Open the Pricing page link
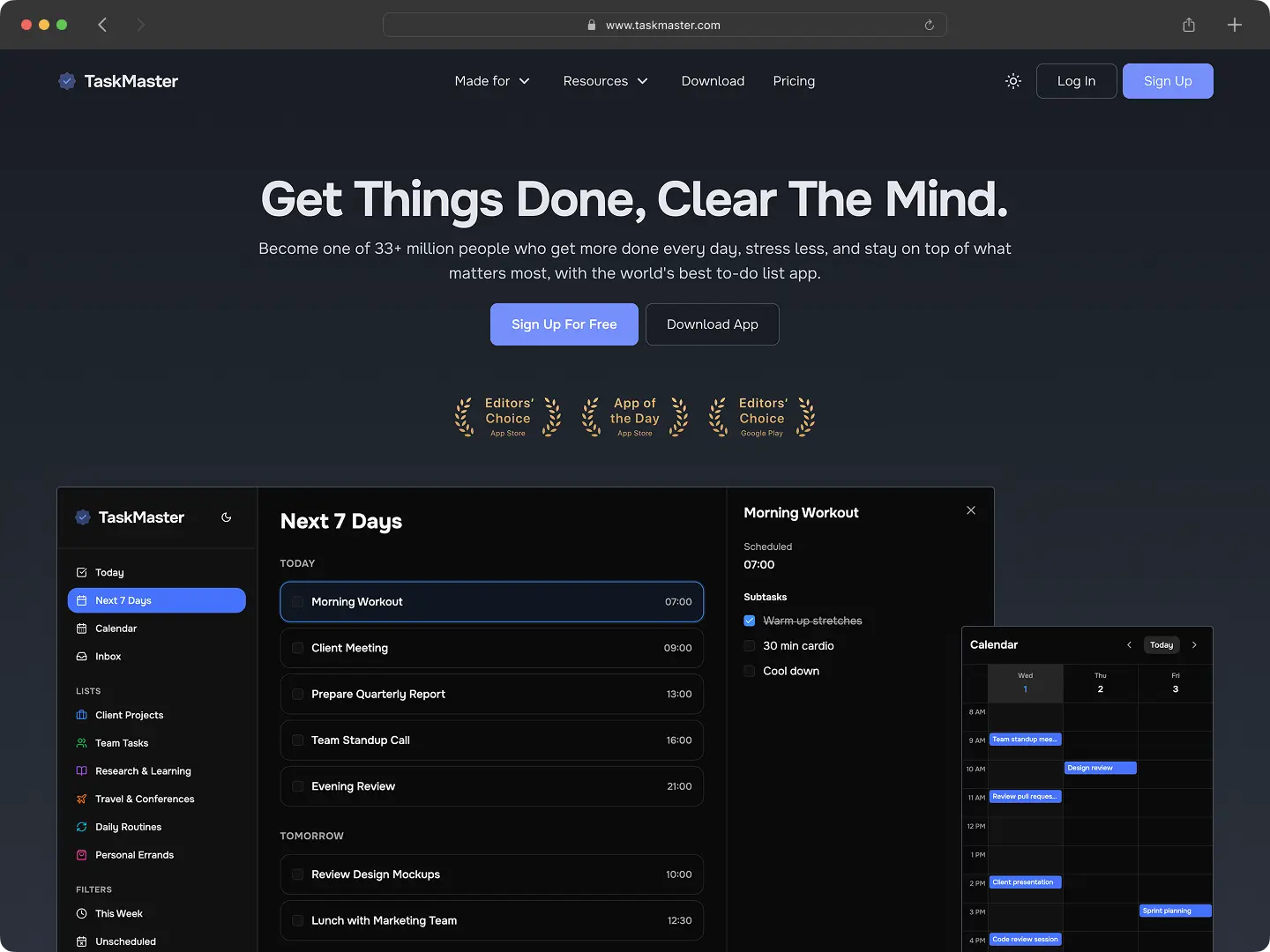The image size is (1270, 952). 794,81
